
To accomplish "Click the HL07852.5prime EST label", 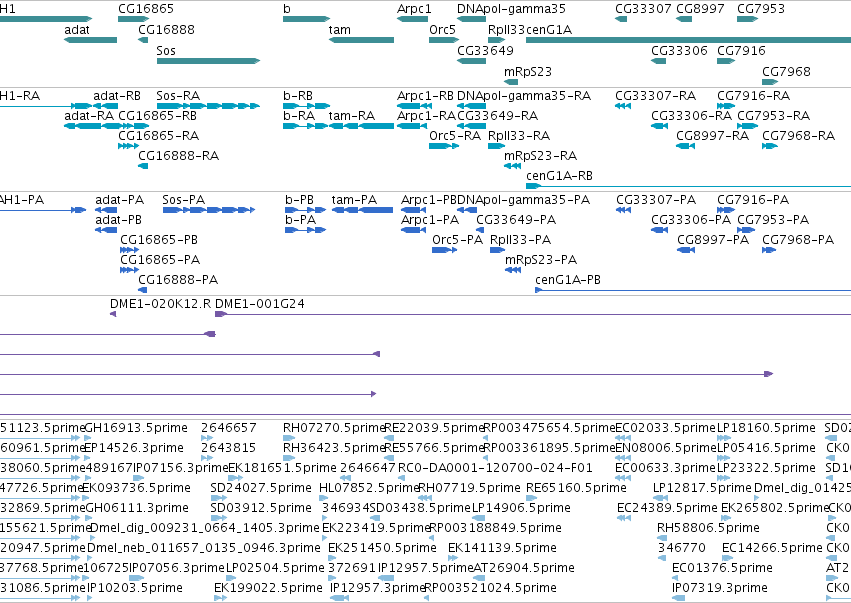I will 369,488.
